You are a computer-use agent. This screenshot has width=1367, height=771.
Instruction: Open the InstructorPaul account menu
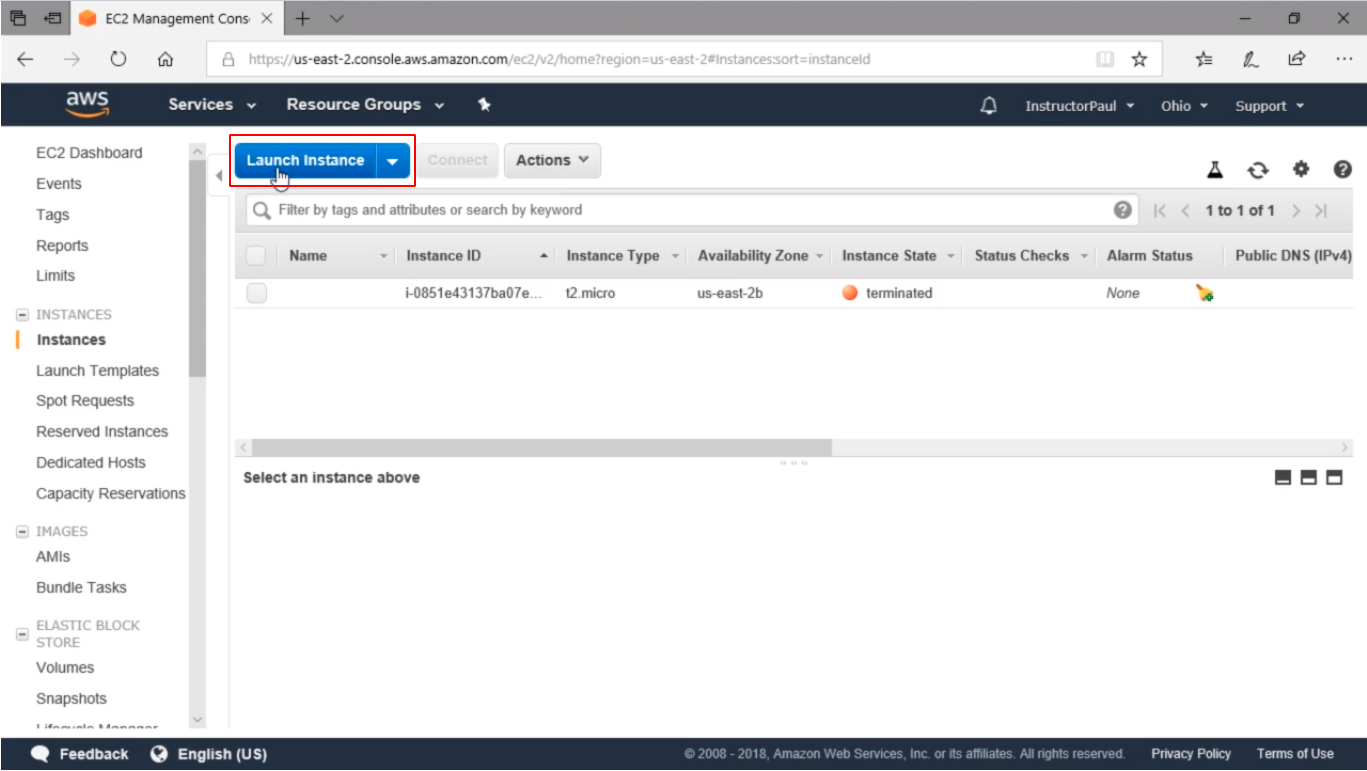1080,106
